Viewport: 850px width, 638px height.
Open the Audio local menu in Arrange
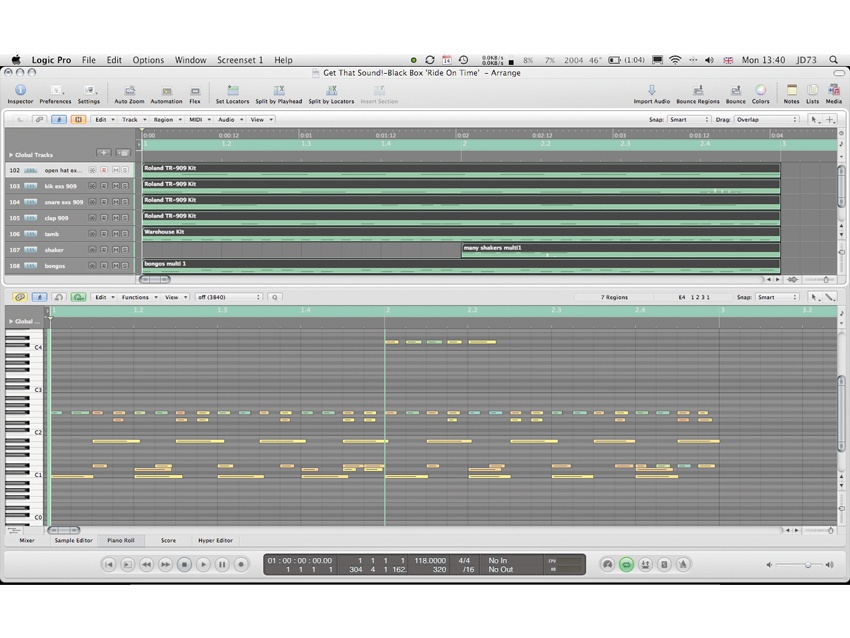(231, 119)
